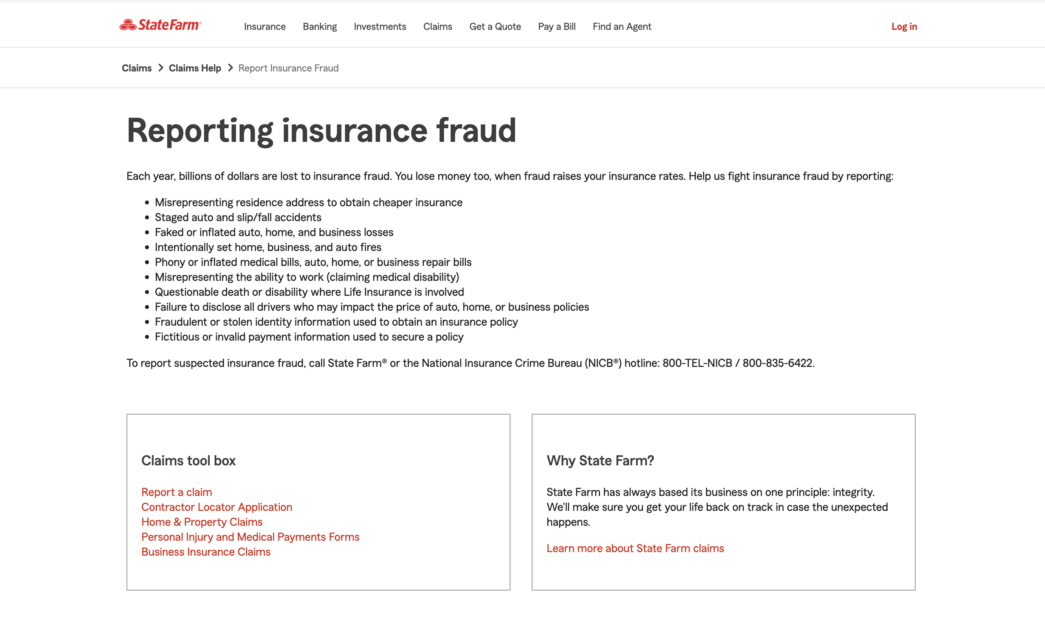1045x625 pixels.
Task: Go to Pay a Bill
Action: coord(556,27)
